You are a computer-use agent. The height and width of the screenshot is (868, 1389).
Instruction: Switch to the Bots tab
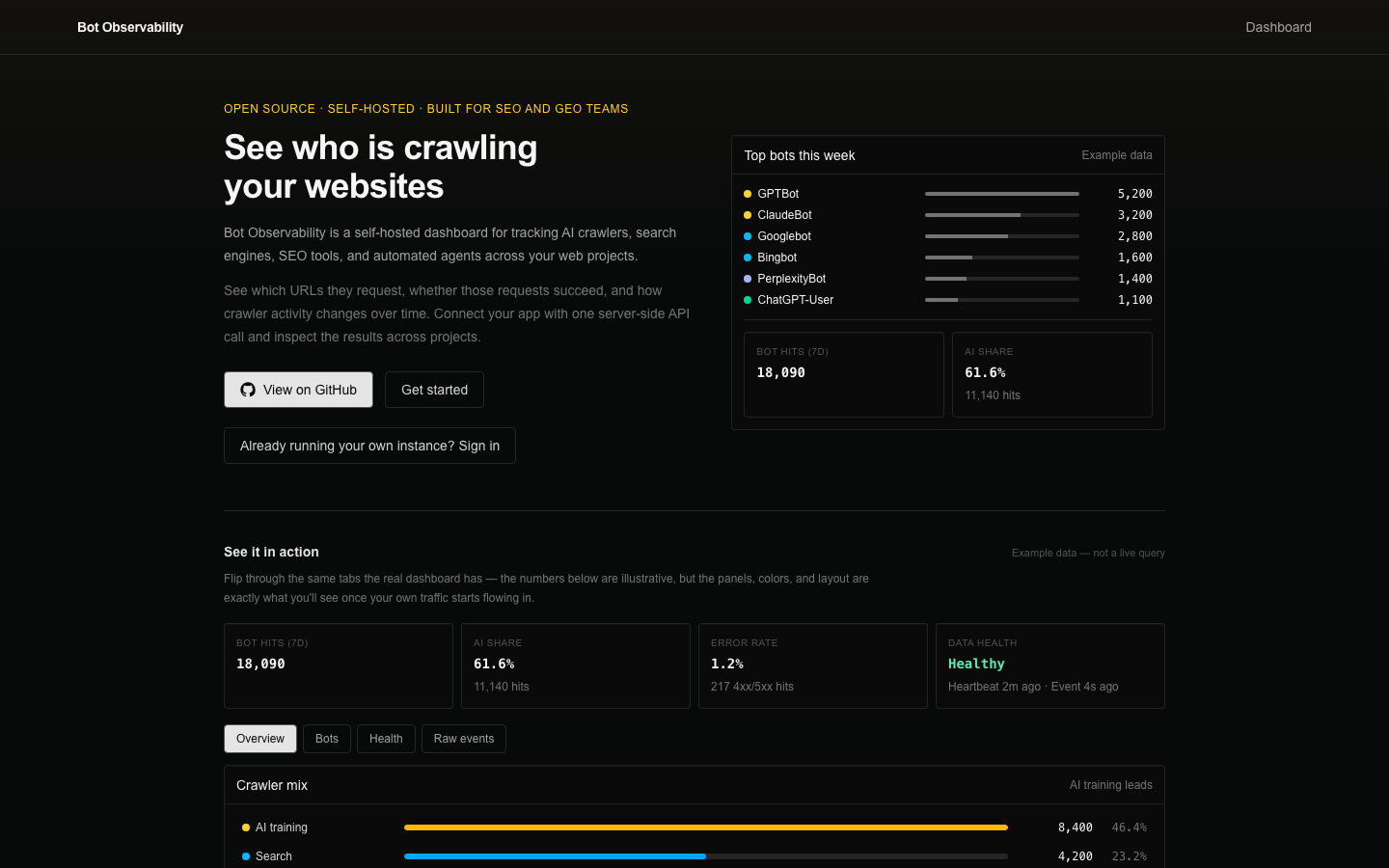[x=327, y=739]
